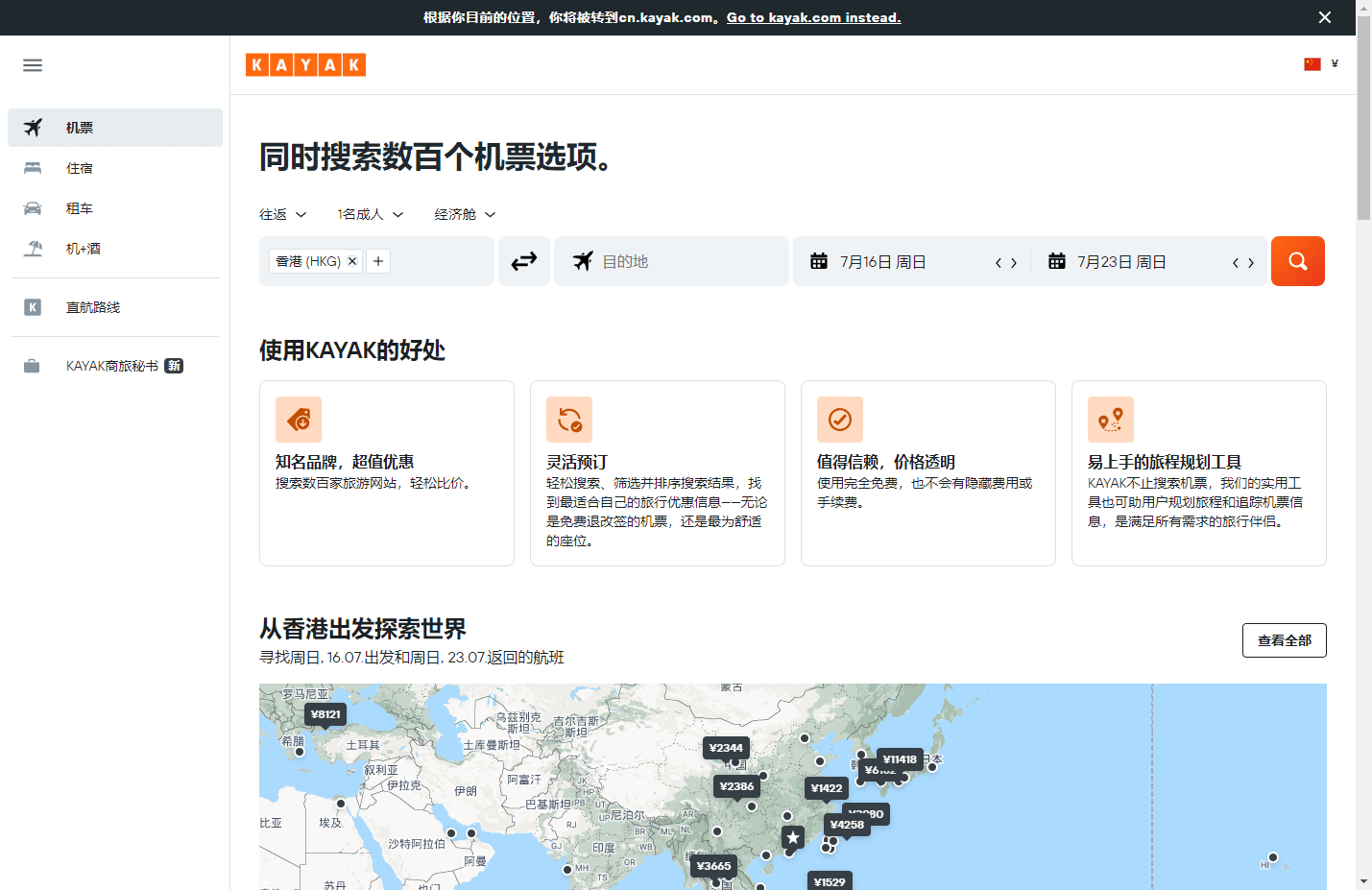
Task: Expand the 往返 trip type dropdown
Action: click(283, 214)
